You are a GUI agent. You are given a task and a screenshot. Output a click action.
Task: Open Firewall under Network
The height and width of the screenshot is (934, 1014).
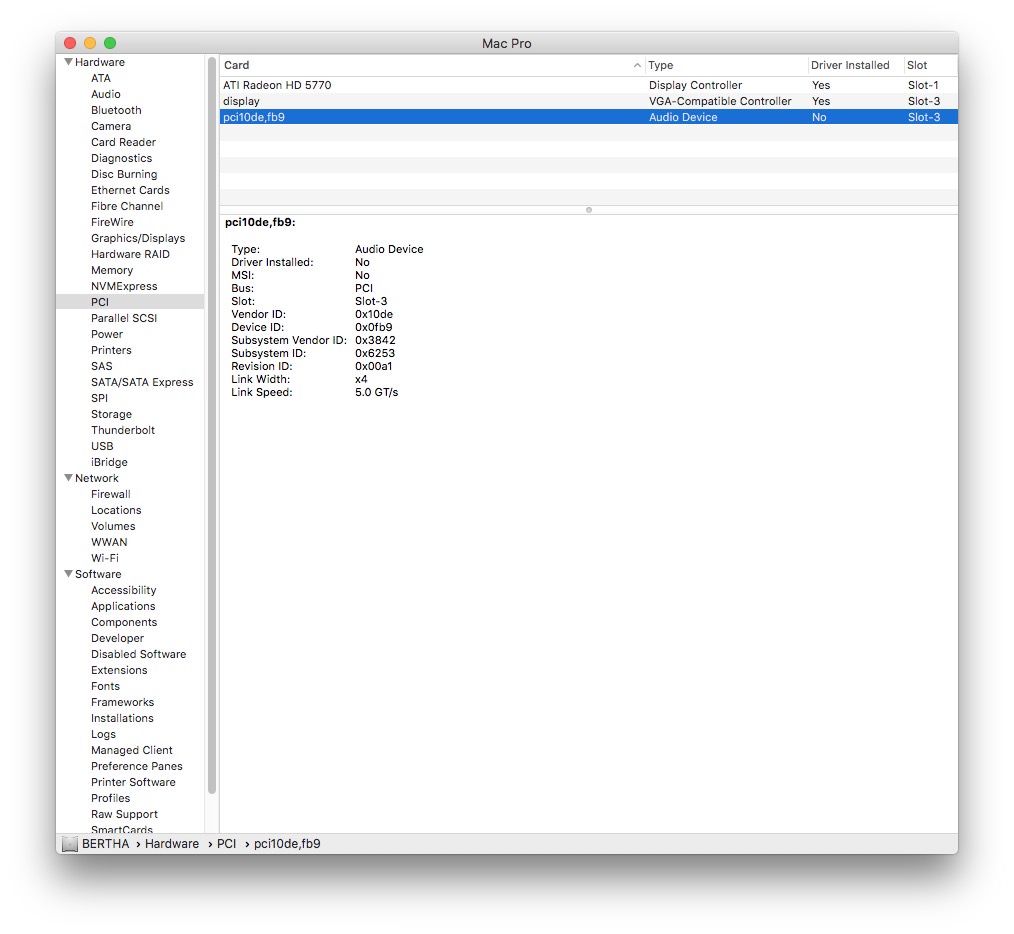[x=111, y=494]
